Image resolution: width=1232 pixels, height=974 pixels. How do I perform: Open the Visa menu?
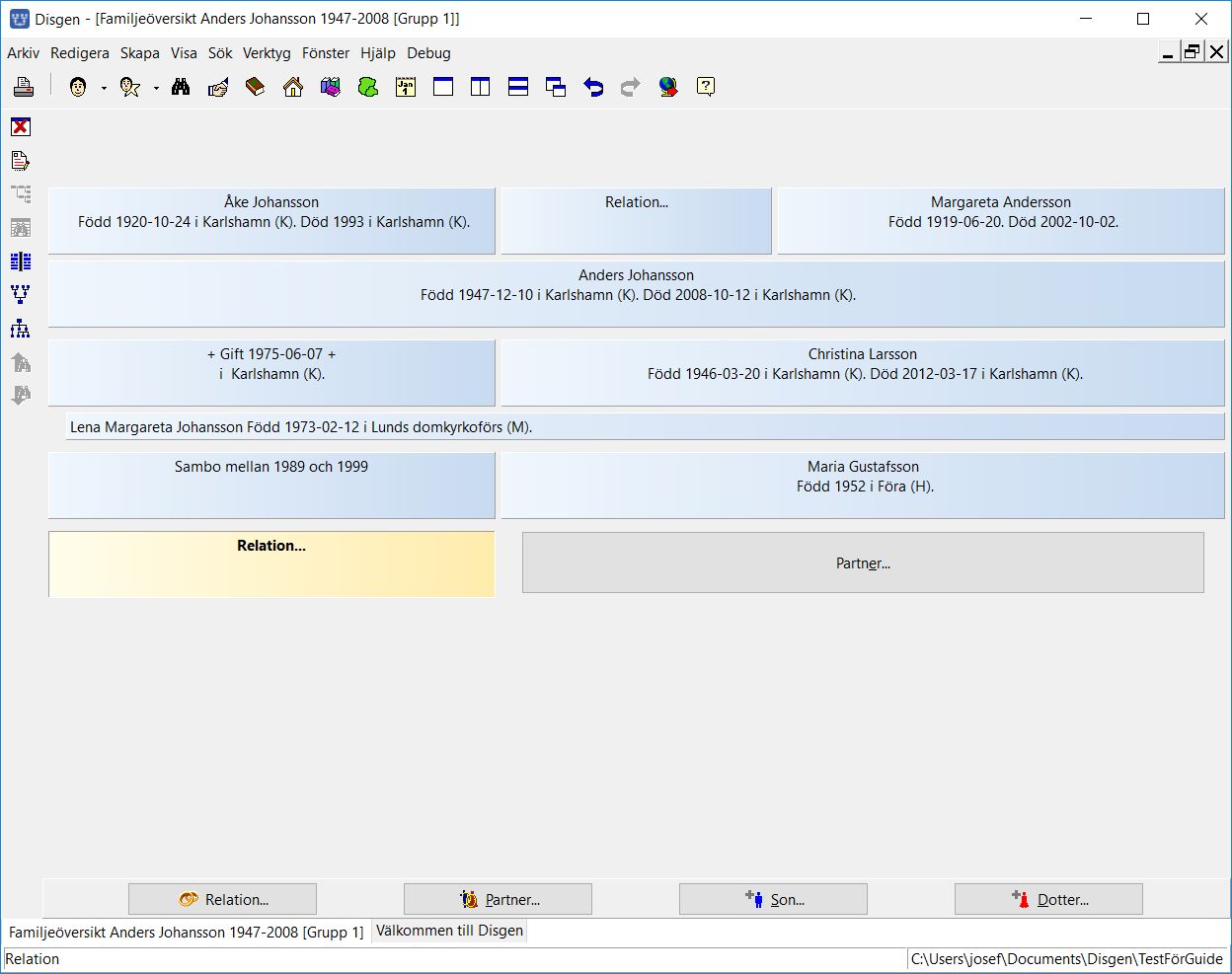[184, 53]
